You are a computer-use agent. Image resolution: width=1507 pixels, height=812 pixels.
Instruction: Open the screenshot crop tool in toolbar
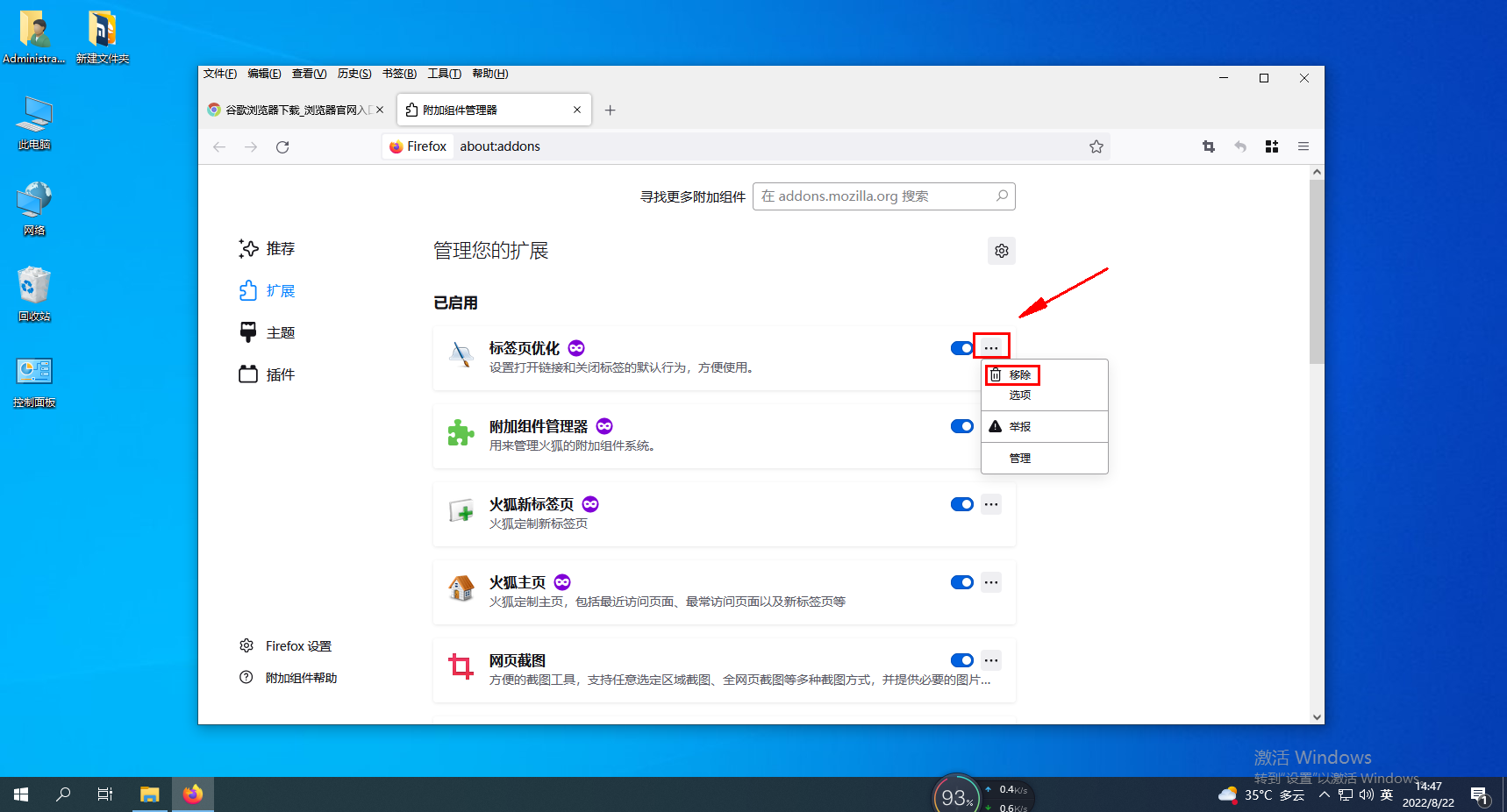click(1209, 146)
